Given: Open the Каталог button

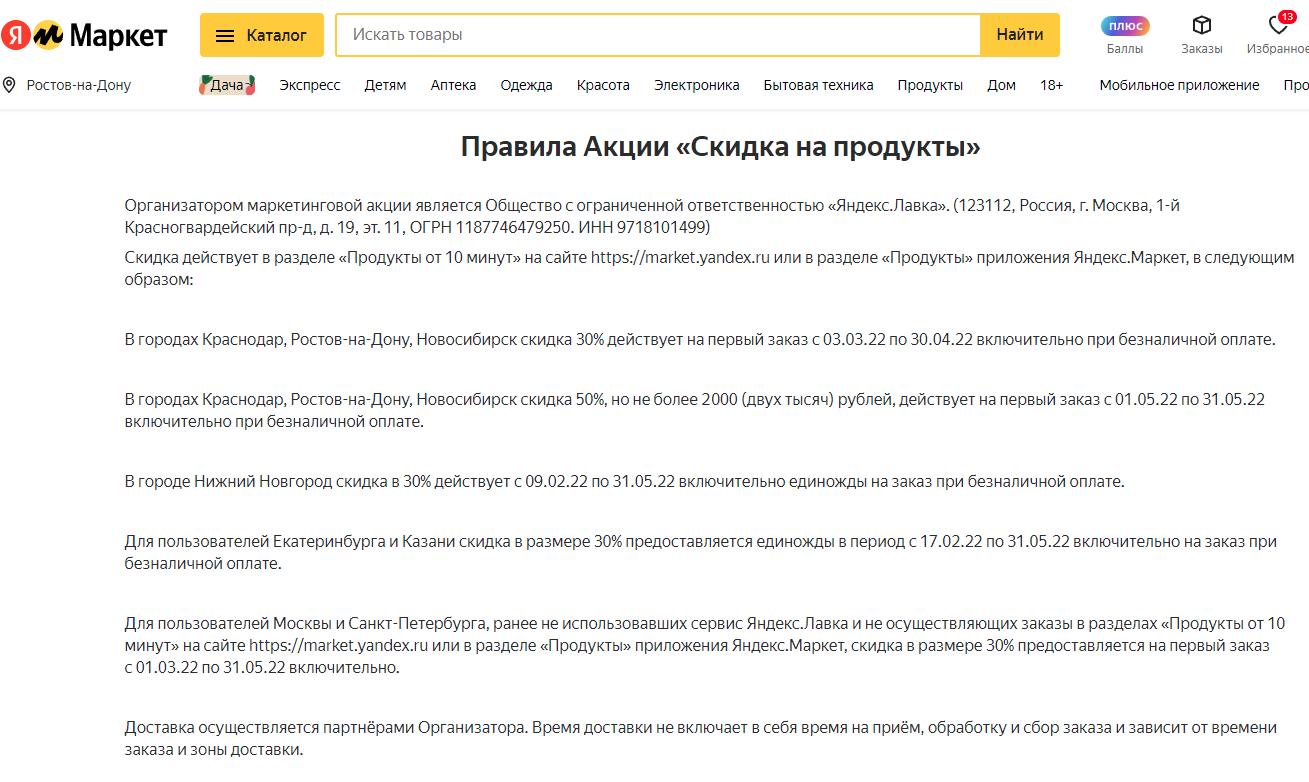Looking at the screenshot, I should (x=262, y=35).
